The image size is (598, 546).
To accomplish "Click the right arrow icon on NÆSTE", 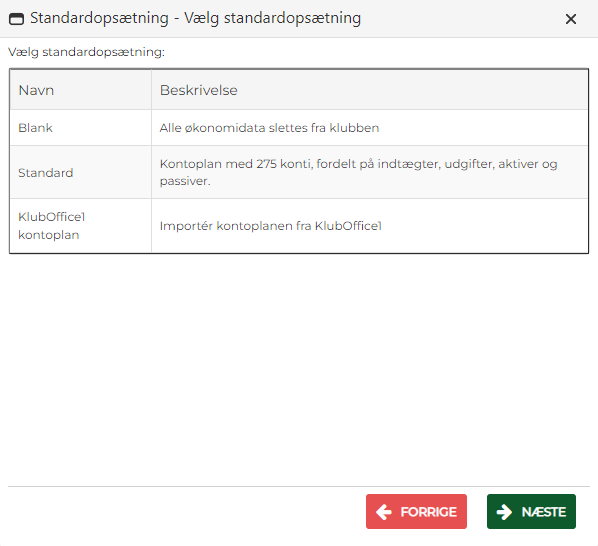I will coord(504,512).
